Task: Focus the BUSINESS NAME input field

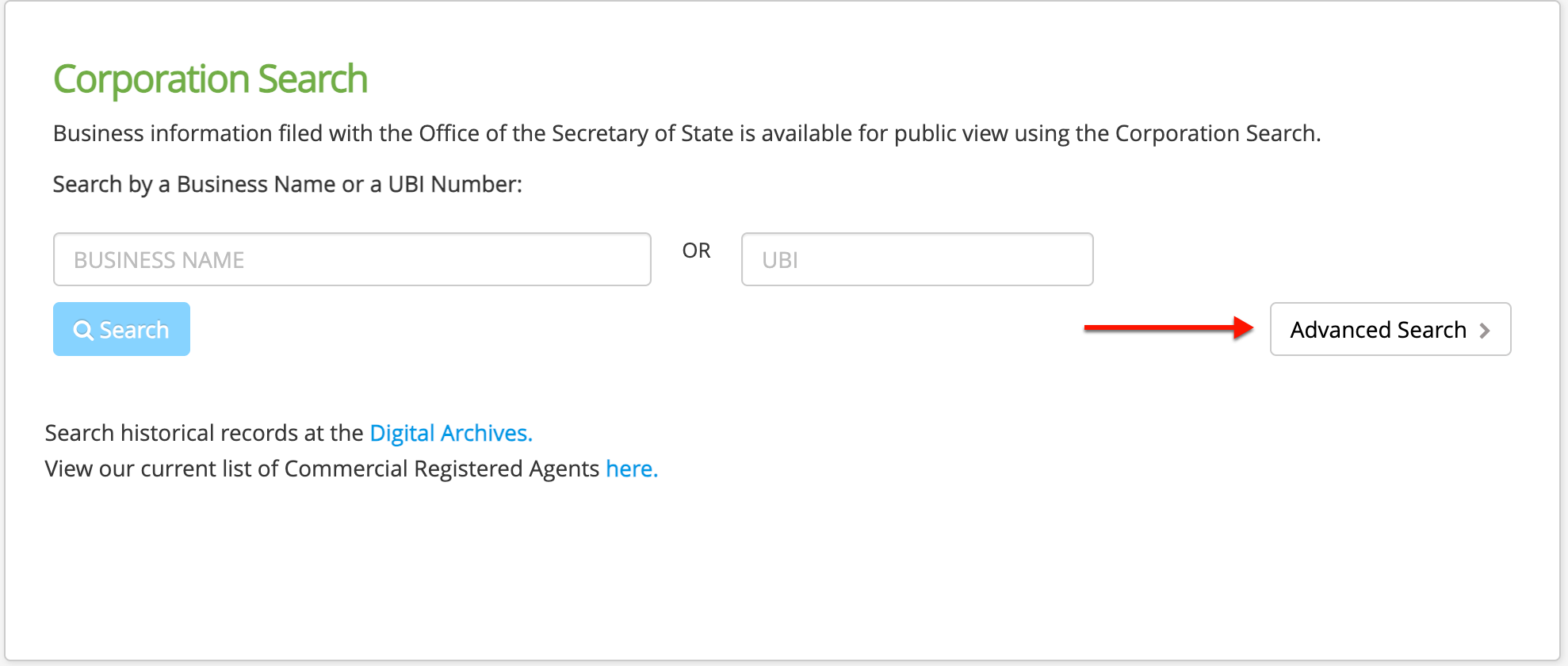Action: pyautogui.click(x=352, y=259)
